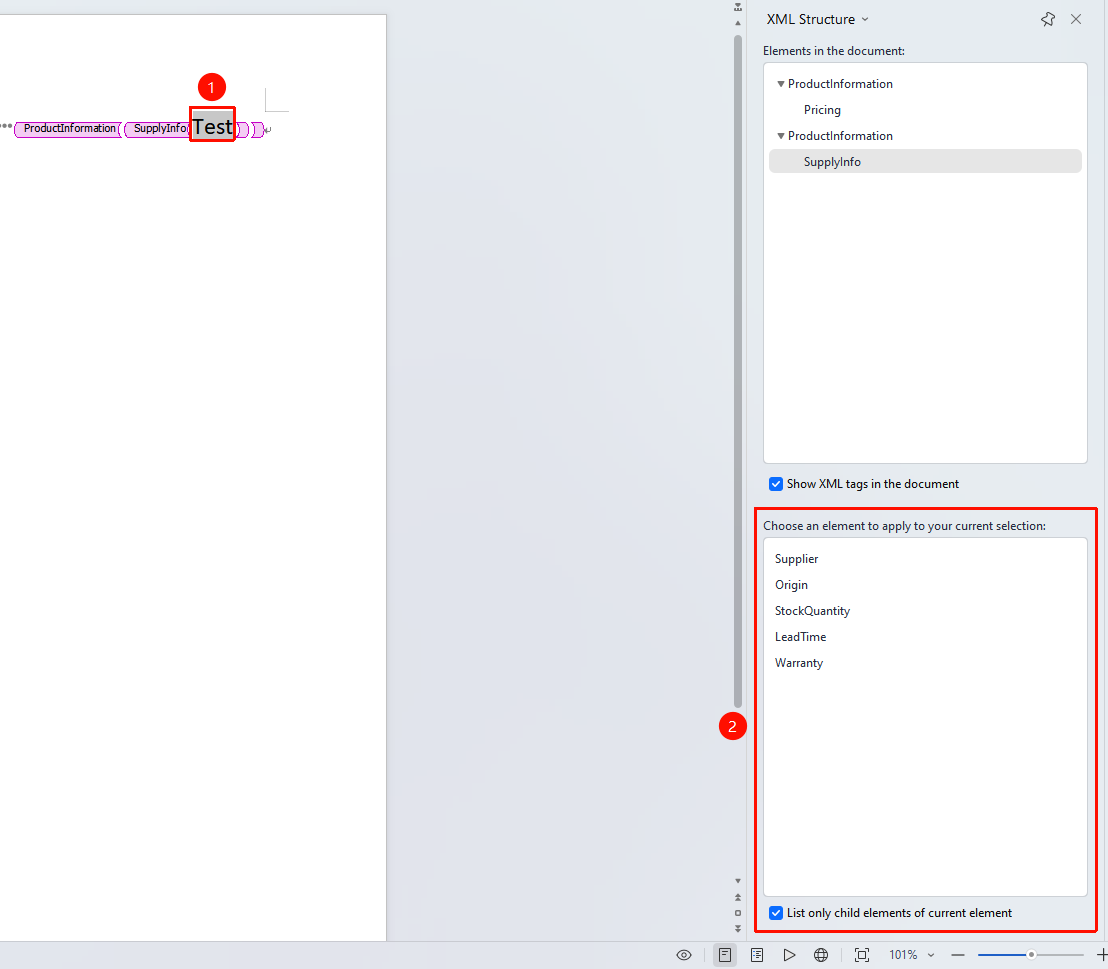Click the zoom out minus button
This screenshot has width=1108, height=969.
(957, 955)
